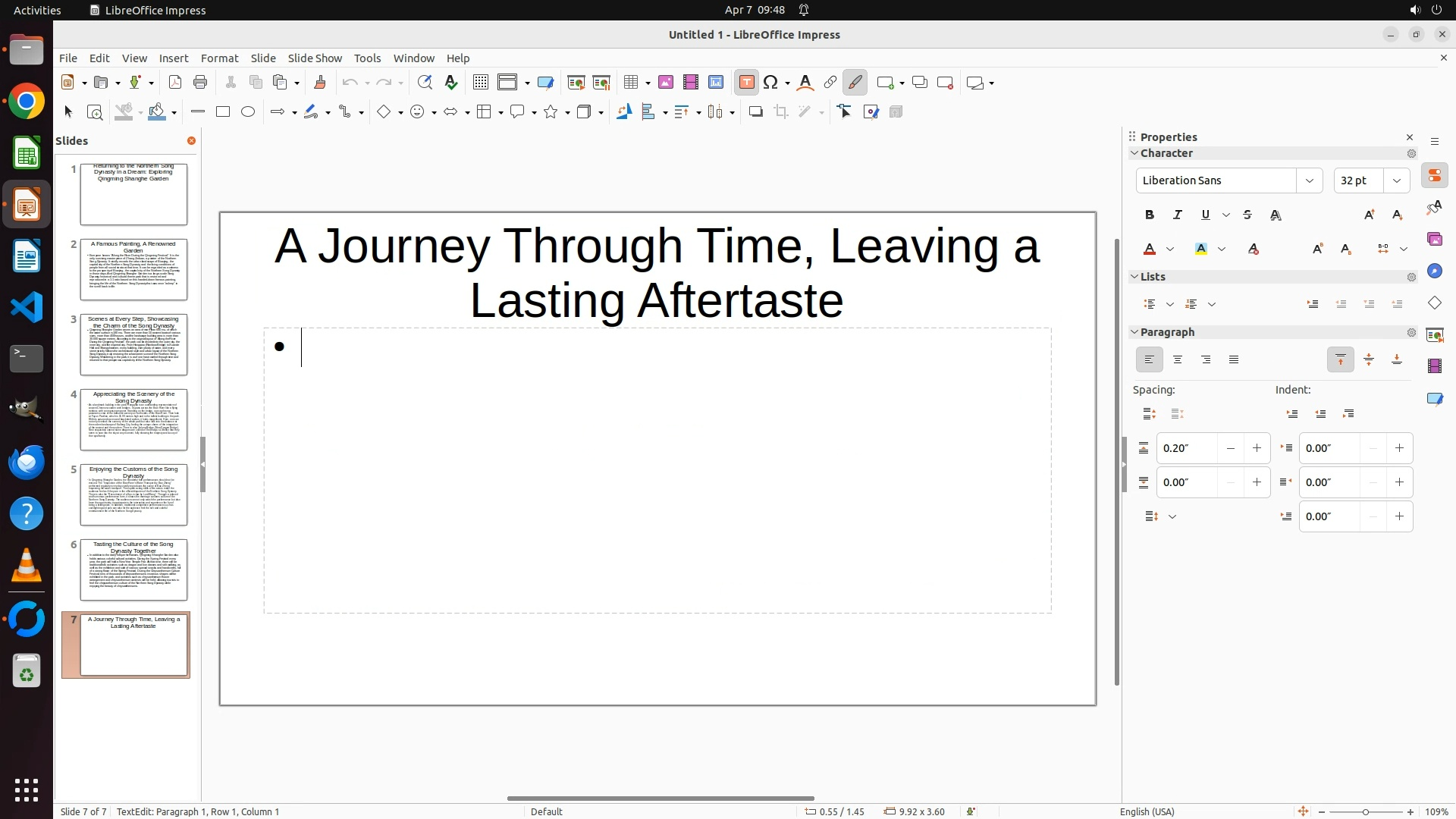Image resolution: width=1456 pixels, height=819 pixels.
Task: Open the font name dropdown
Action: click(x=1309, y=180)
